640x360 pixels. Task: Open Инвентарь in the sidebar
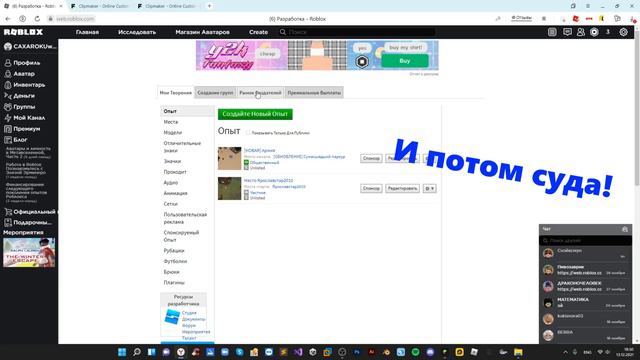tap(24, 85)
